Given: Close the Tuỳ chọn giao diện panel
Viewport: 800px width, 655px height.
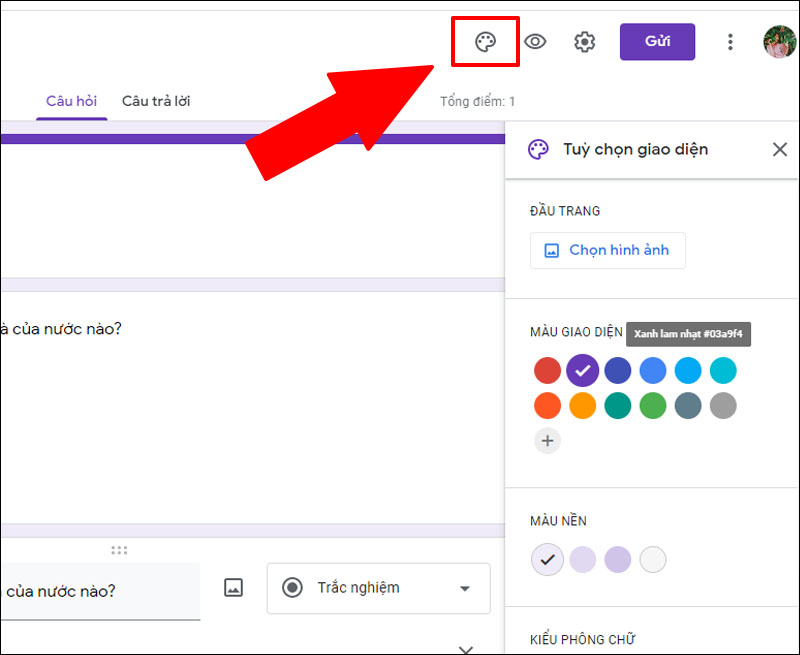Looking at the screenshot, I should (x=780, y=149).
